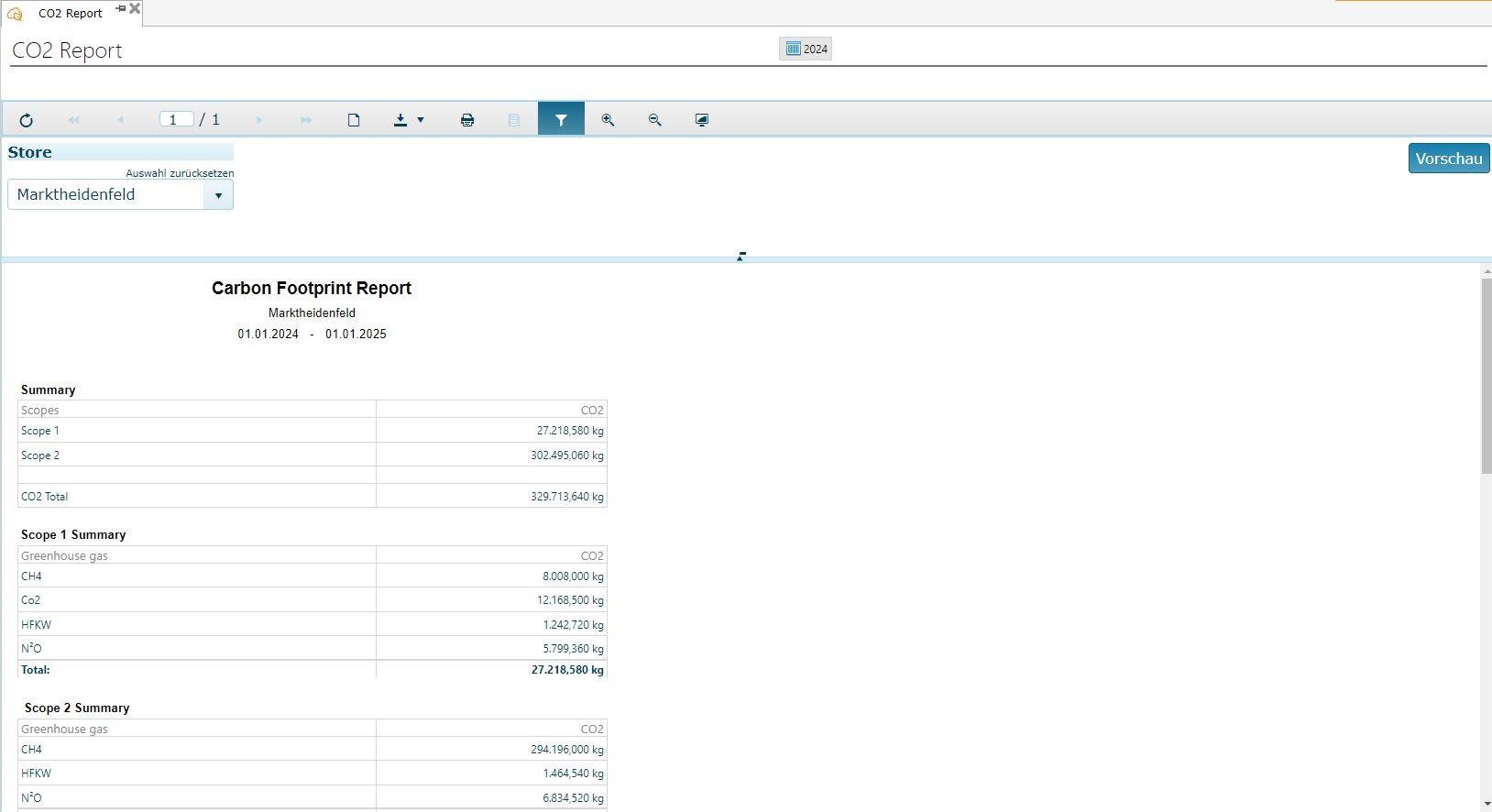Collapse the filter panel using splitter arrow
The width and height of the screenshot is (1492, 812).
coord(741,257)
